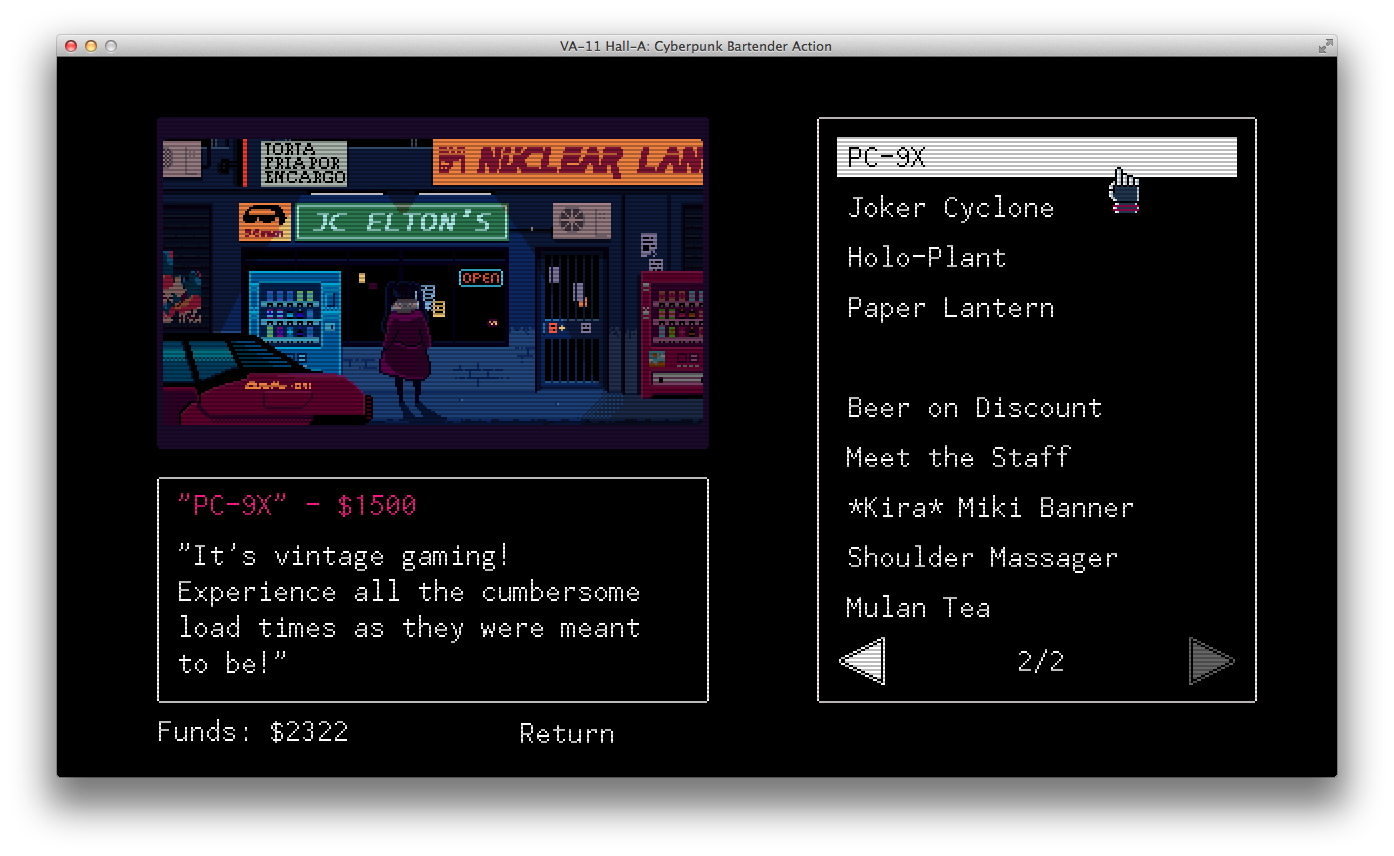This screenshot has width=1394, height=856.
Task: Click the "PC-9X" - $1500 price heading
Action: click(x=297, y=506)
